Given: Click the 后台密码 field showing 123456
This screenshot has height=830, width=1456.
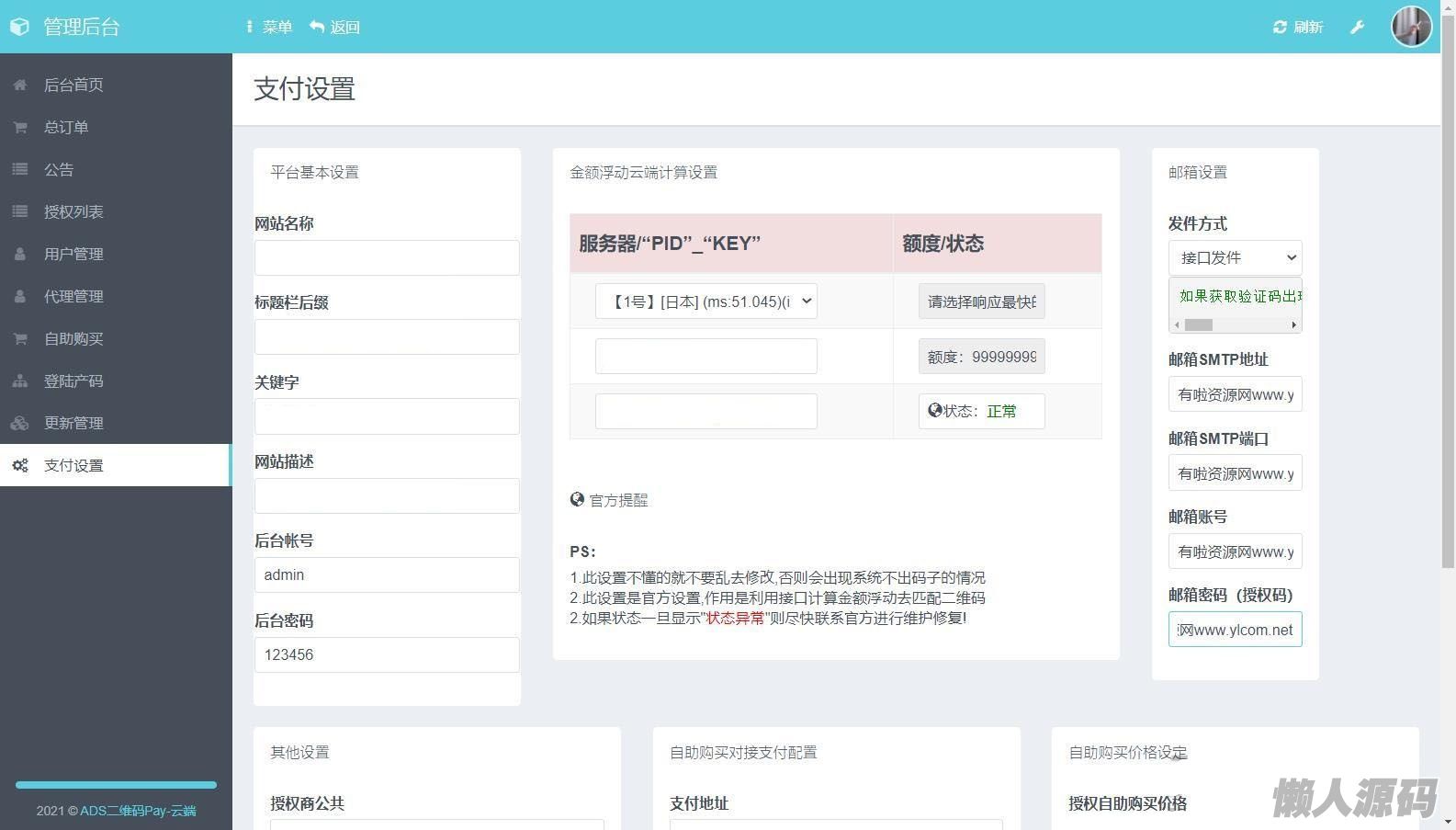Looking at the screenshot, I should tap(387, 655).
